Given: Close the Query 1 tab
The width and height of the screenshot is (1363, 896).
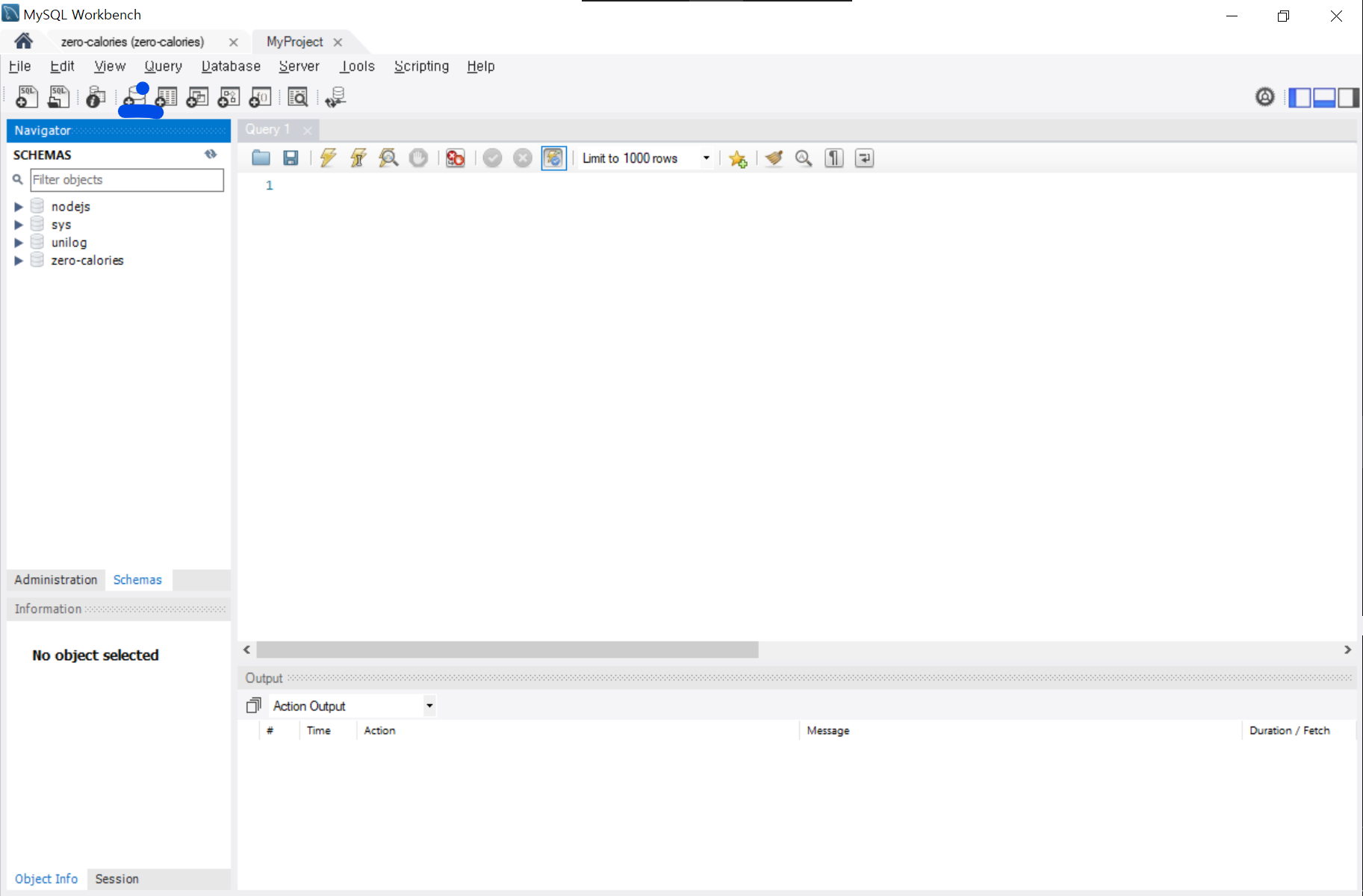Looking at the screenshot, I should [307, 130].
